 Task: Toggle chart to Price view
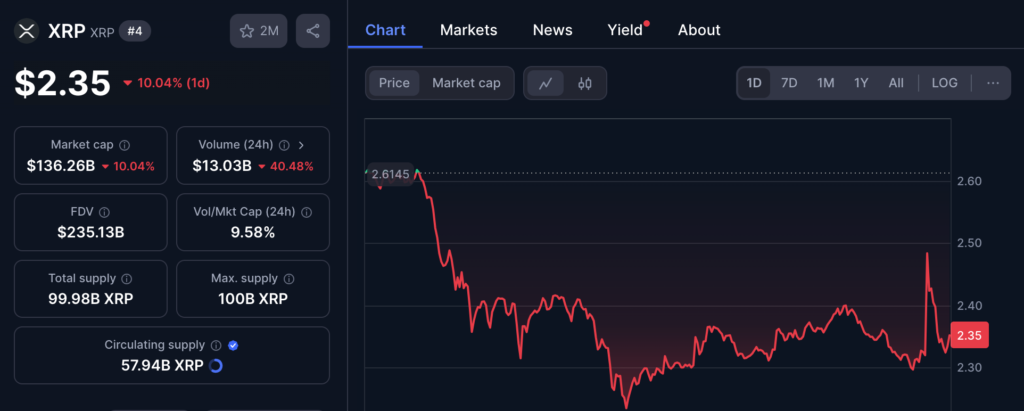tap(394, 83)
